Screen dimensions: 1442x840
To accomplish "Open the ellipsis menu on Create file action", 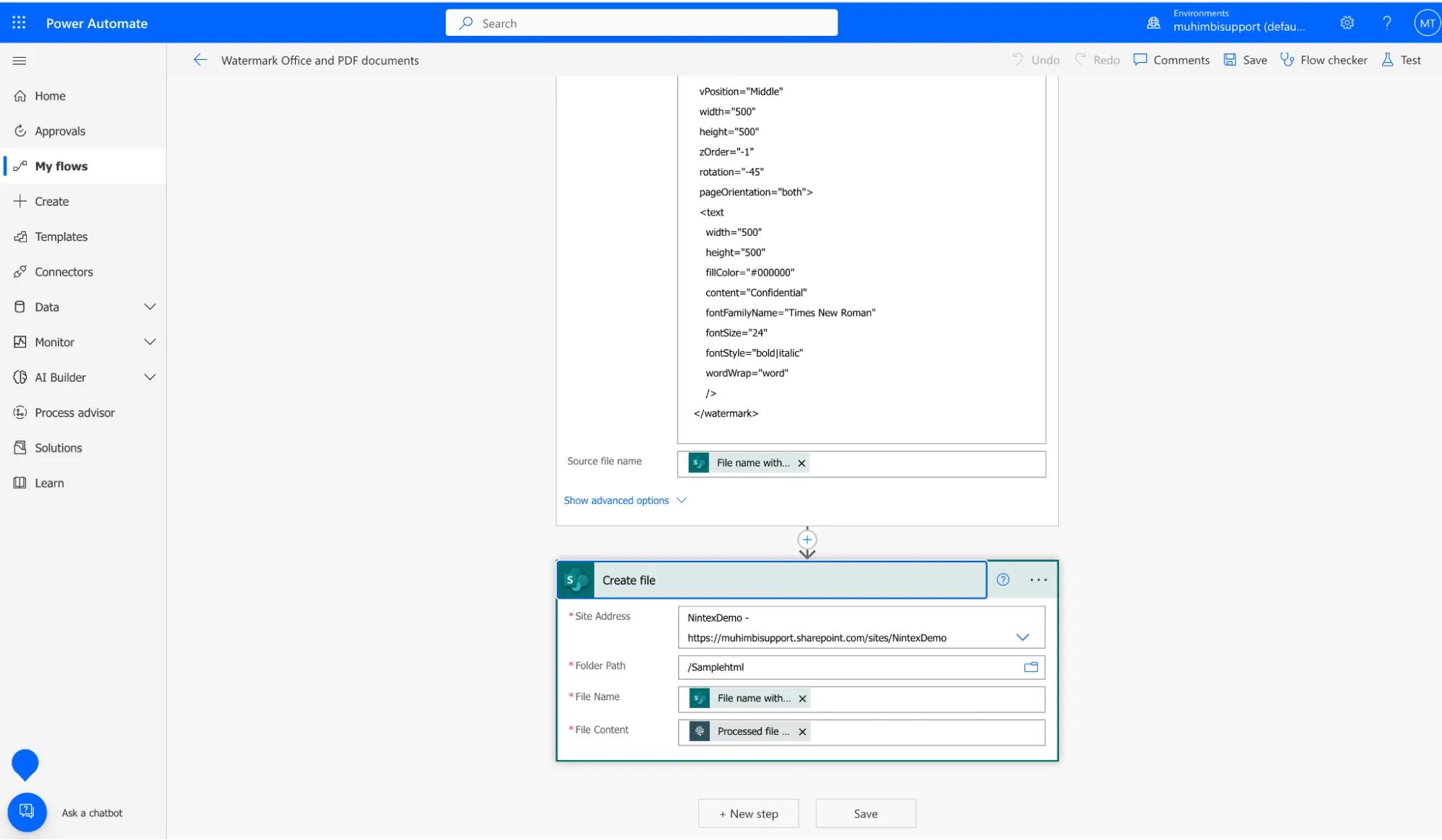I will pos(1039,579).
